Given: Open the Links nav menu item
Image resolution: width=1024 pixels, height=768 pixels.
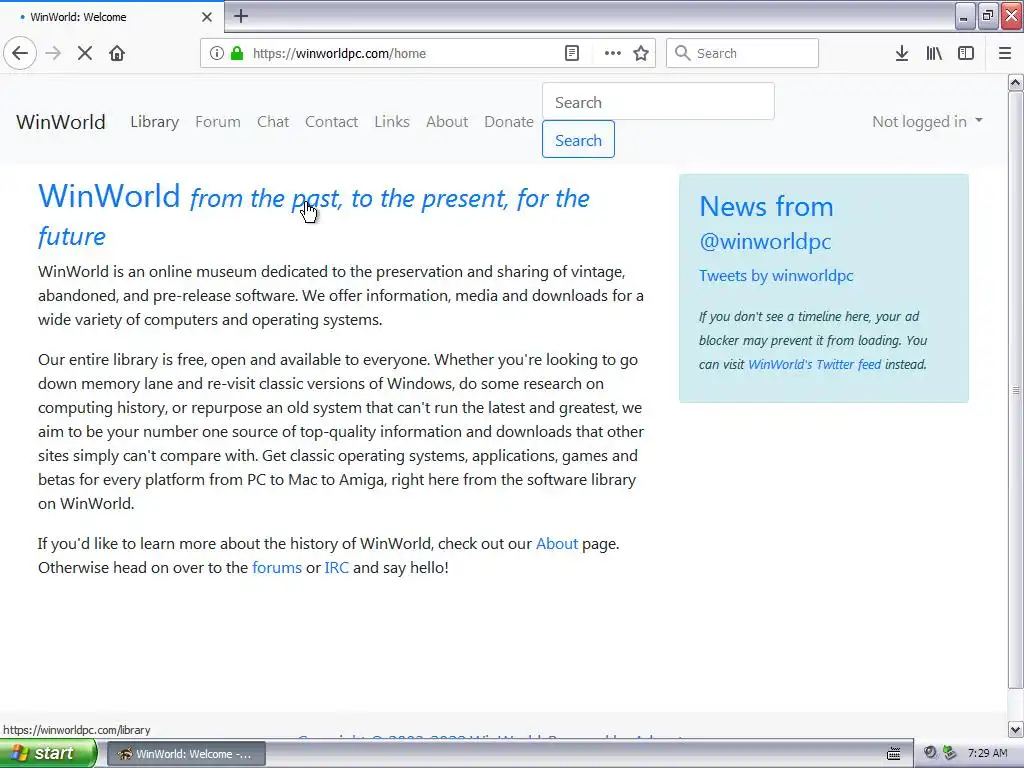Looking at the screenshot, I should [x=392, y=121].
